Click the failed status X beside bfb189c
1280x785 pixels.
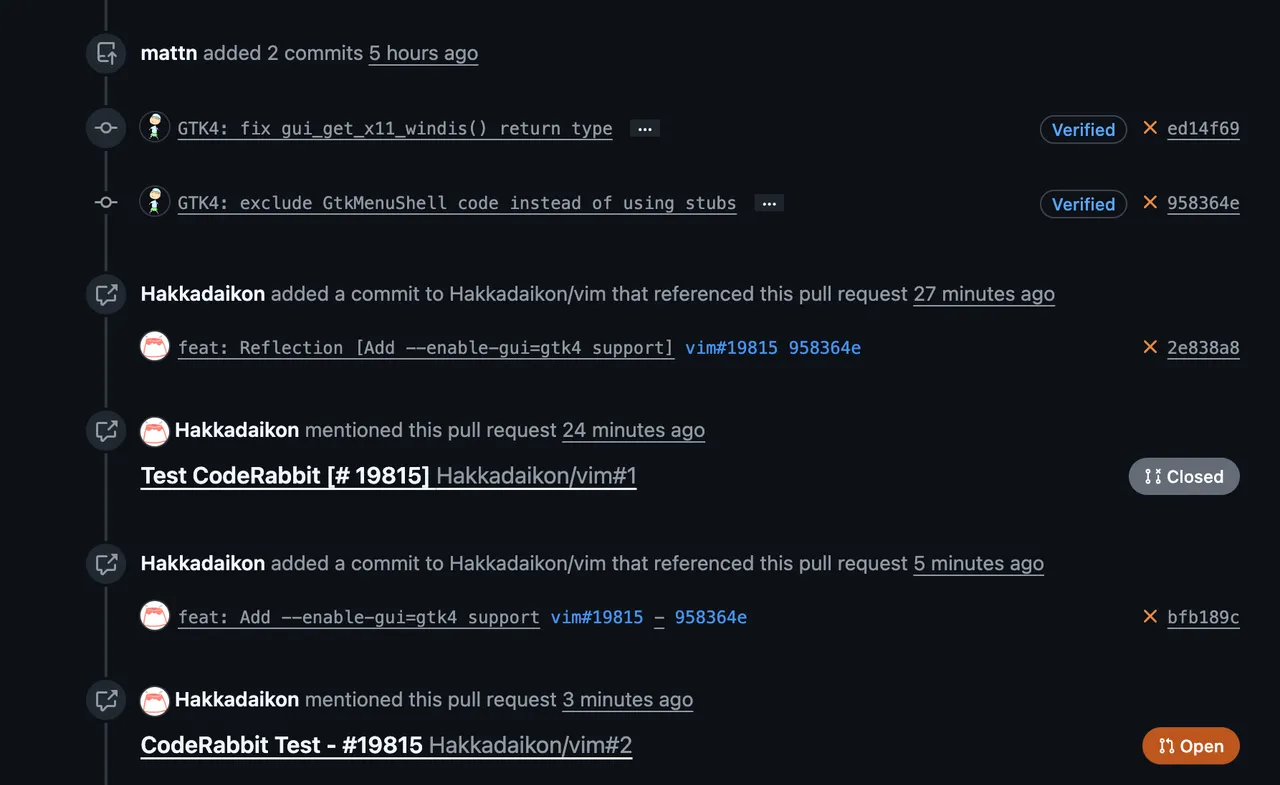1150,616
